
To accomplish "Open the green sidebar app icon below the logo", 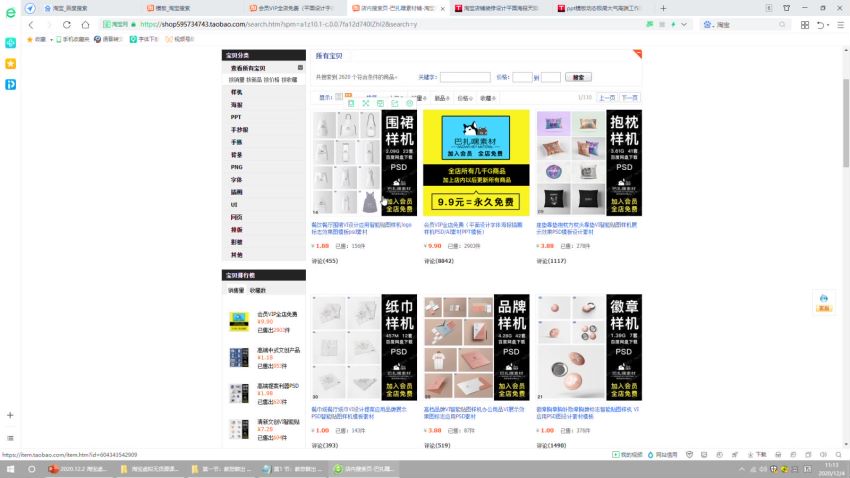I will click(10, 43).
